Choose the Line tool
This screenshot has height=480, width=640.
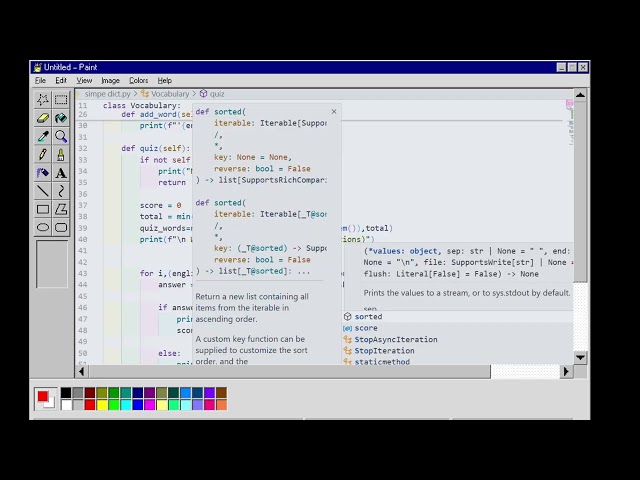(x=43, y=191)
